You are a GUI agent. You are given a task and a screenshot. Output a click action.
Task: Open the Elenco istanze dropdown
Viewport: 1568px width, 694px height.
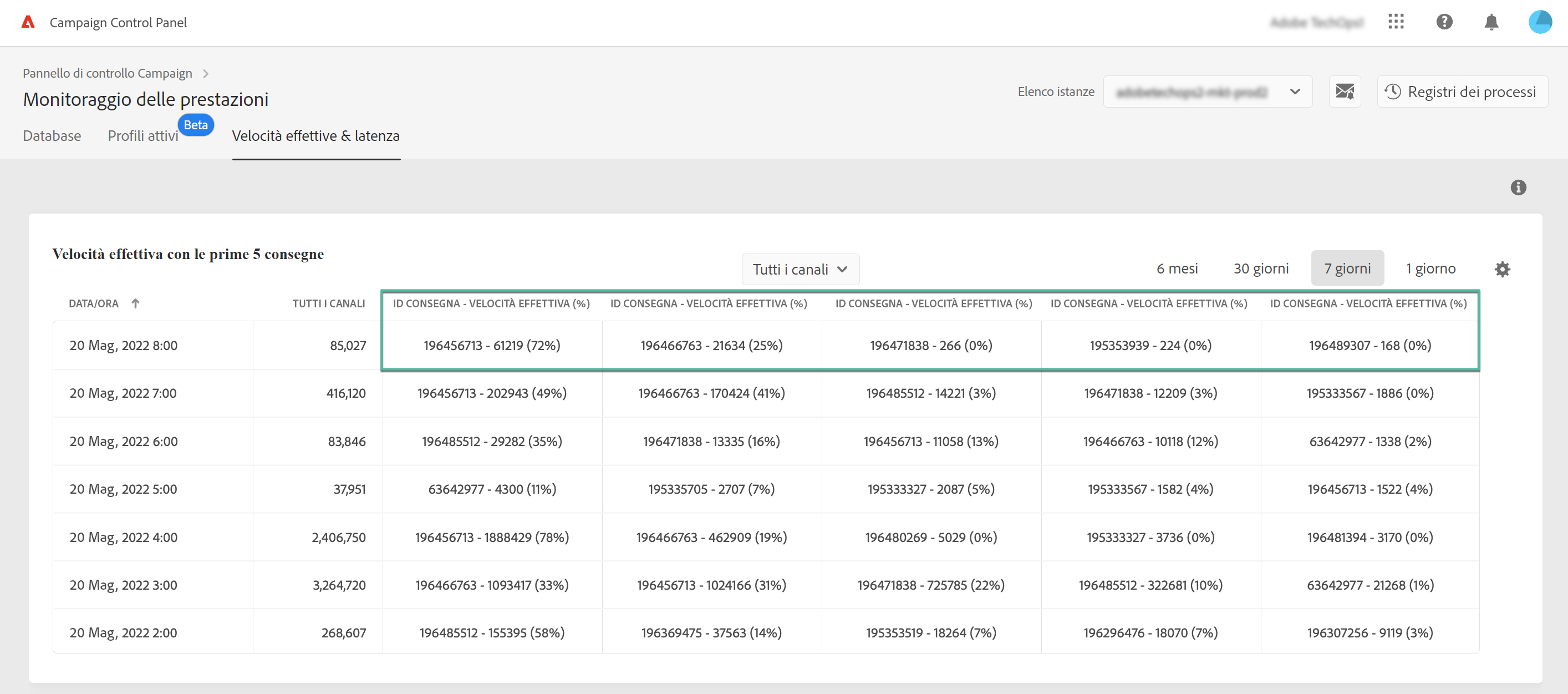click(x=1207, y=92)
